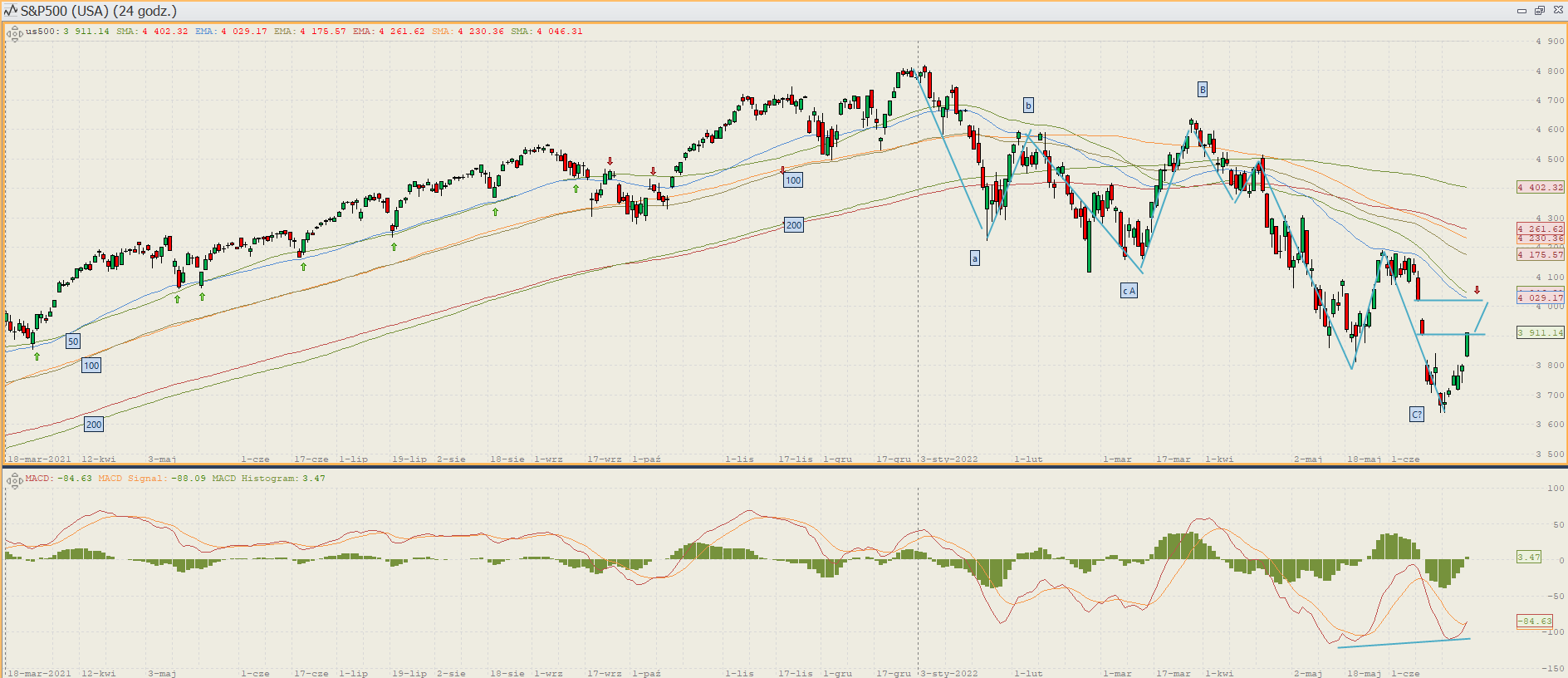The image size is (1568, 678).
Task: Click the 'us500' symbol legend label
Action: coord(42,32)
